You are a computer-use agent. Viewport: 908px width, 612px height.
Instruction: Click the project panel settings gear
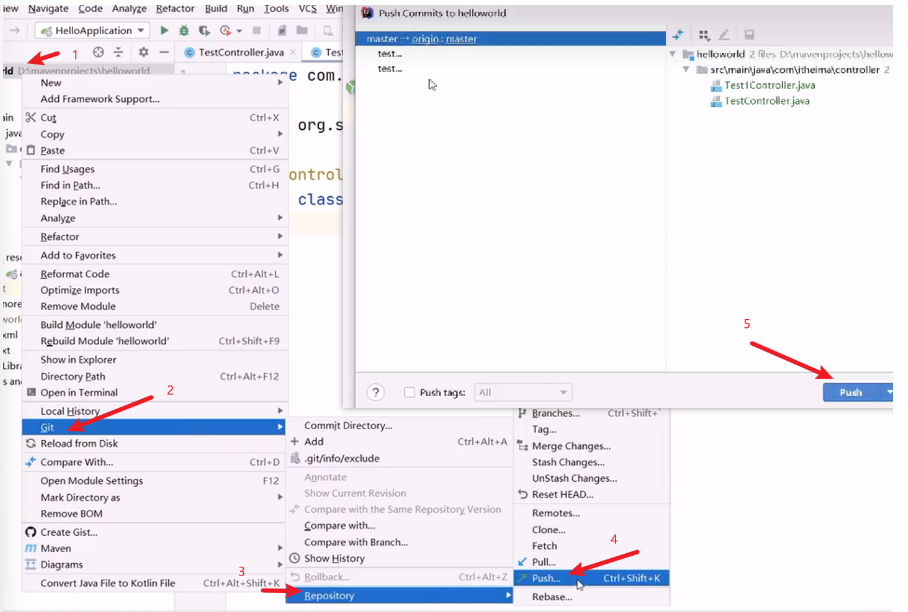[143, 52]
